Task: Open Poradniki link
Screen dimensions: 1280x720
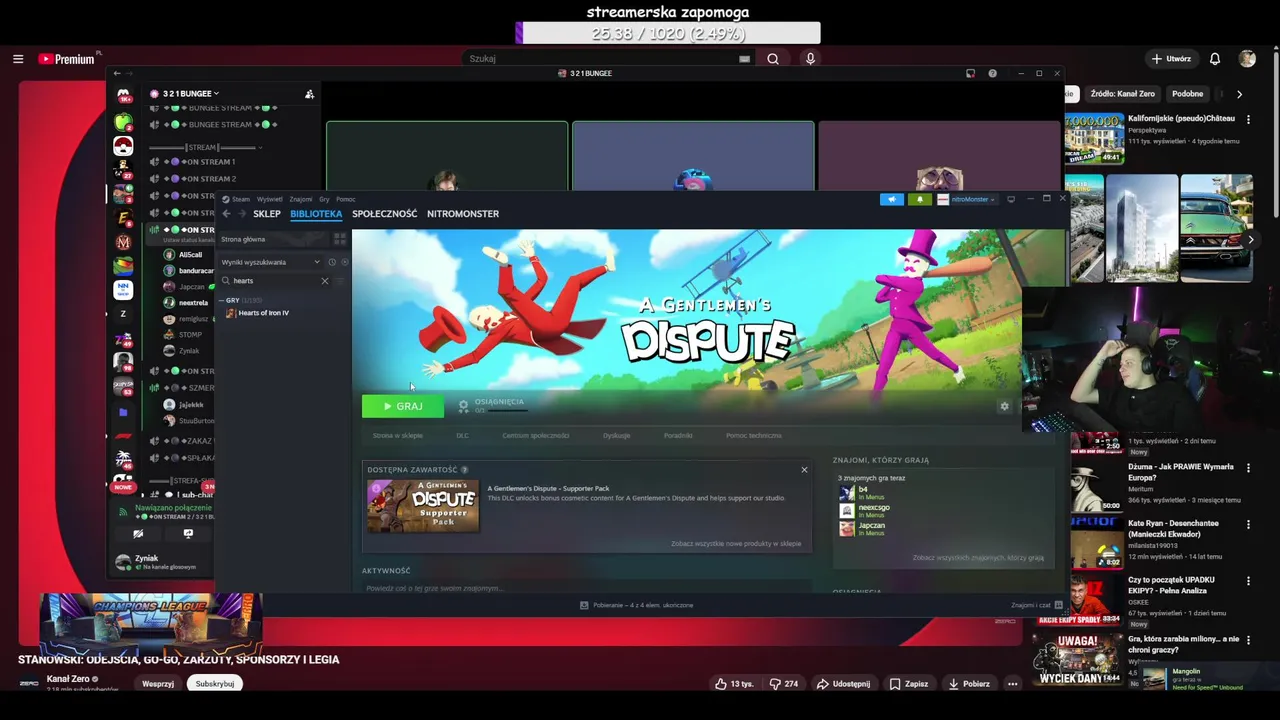Action: 678,436
